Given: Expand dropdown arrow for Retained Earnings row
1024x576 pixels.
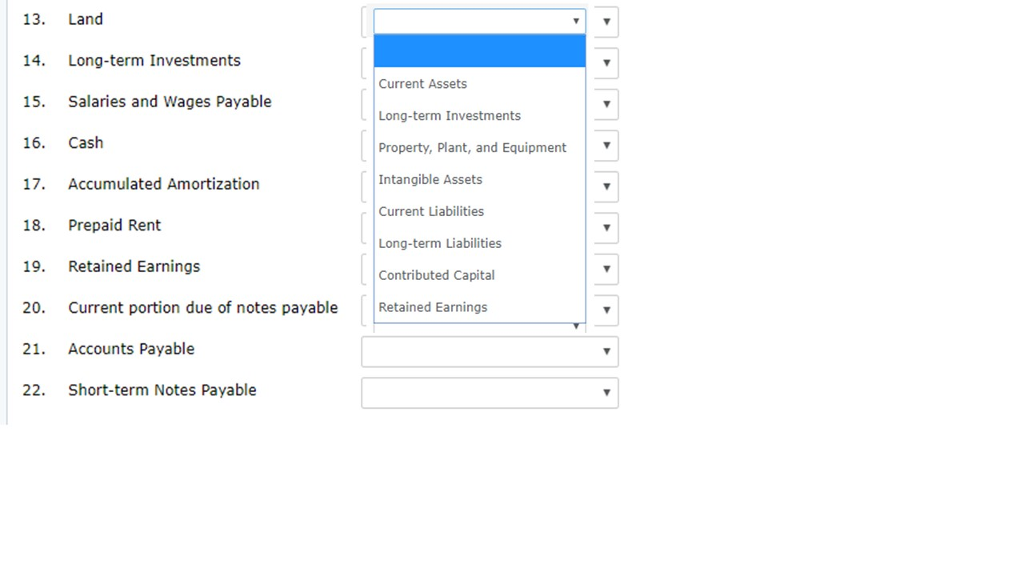Looking at the screenshot, I should point(607,269).
